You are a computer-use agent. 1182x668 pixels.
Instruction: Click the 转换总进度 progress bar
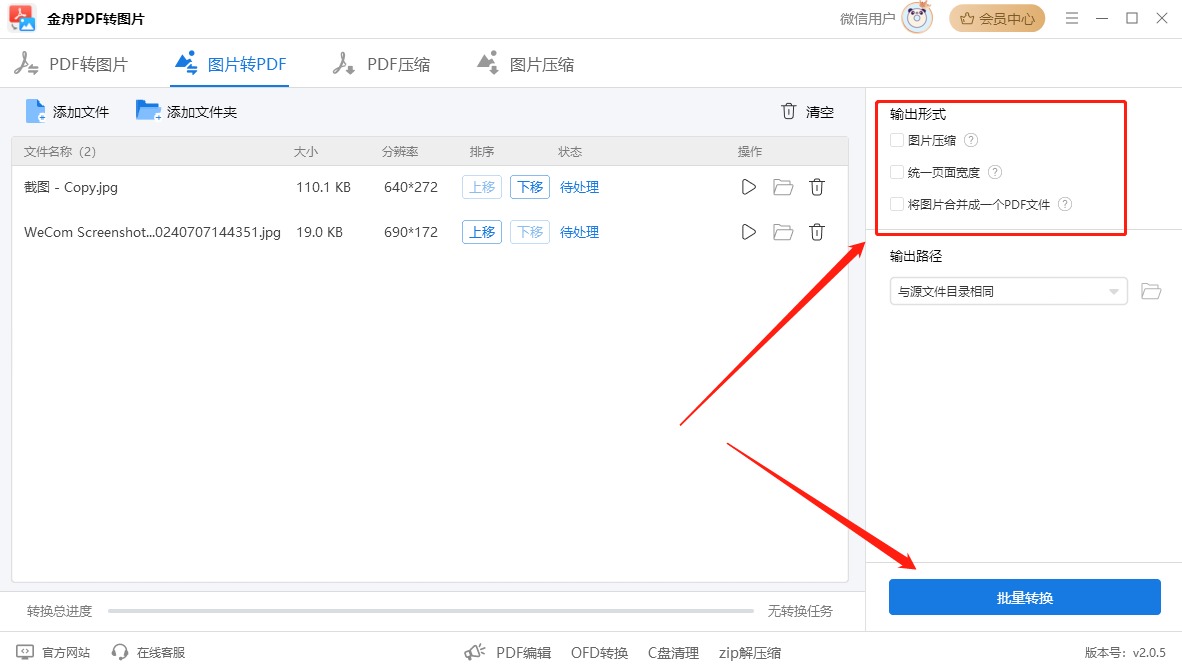(x=430, y=610)
